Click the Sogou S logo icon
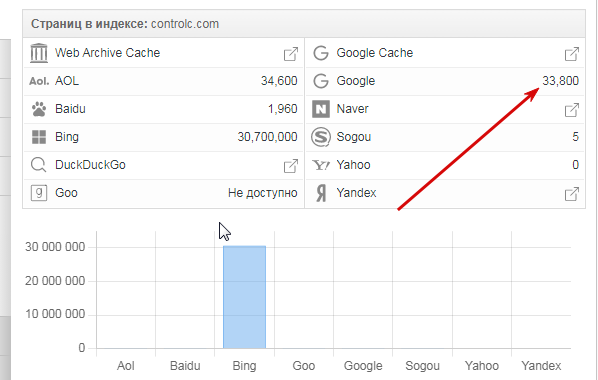This screenshot has height=380, width=598. pyautogui.click(x=321, y=137)
